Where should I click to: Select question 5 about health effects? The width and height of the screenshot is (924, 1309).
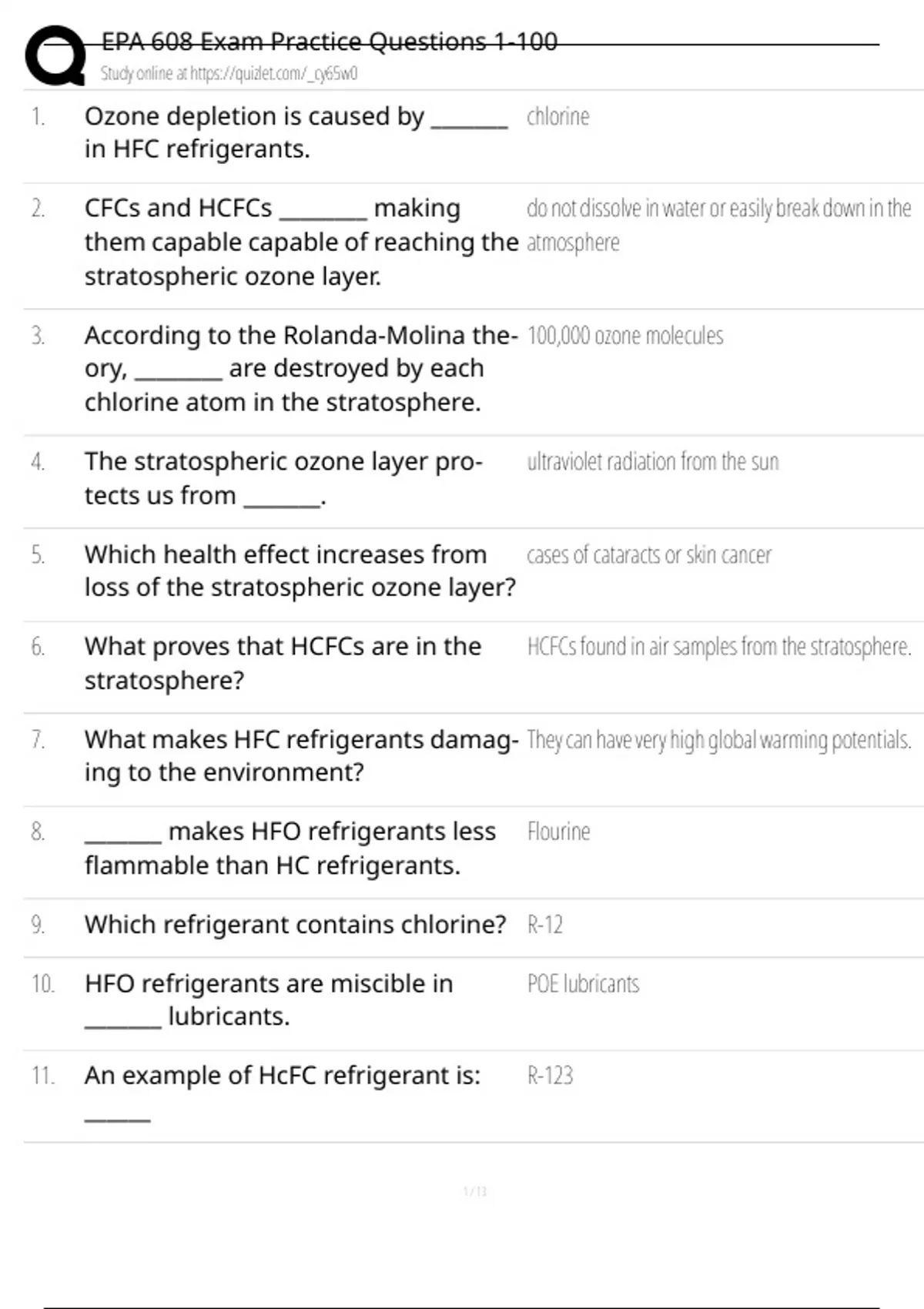(300, 571)
